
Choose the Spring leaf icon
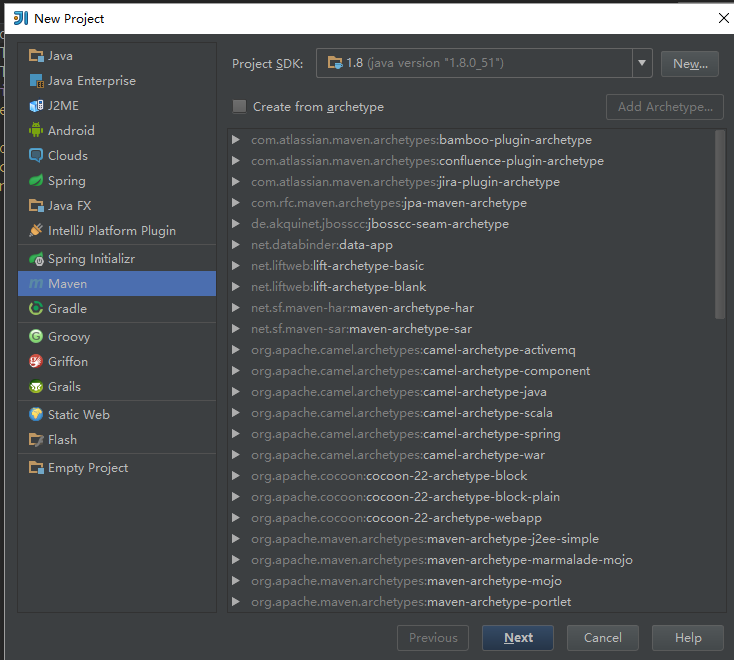(x=36, y=180)
